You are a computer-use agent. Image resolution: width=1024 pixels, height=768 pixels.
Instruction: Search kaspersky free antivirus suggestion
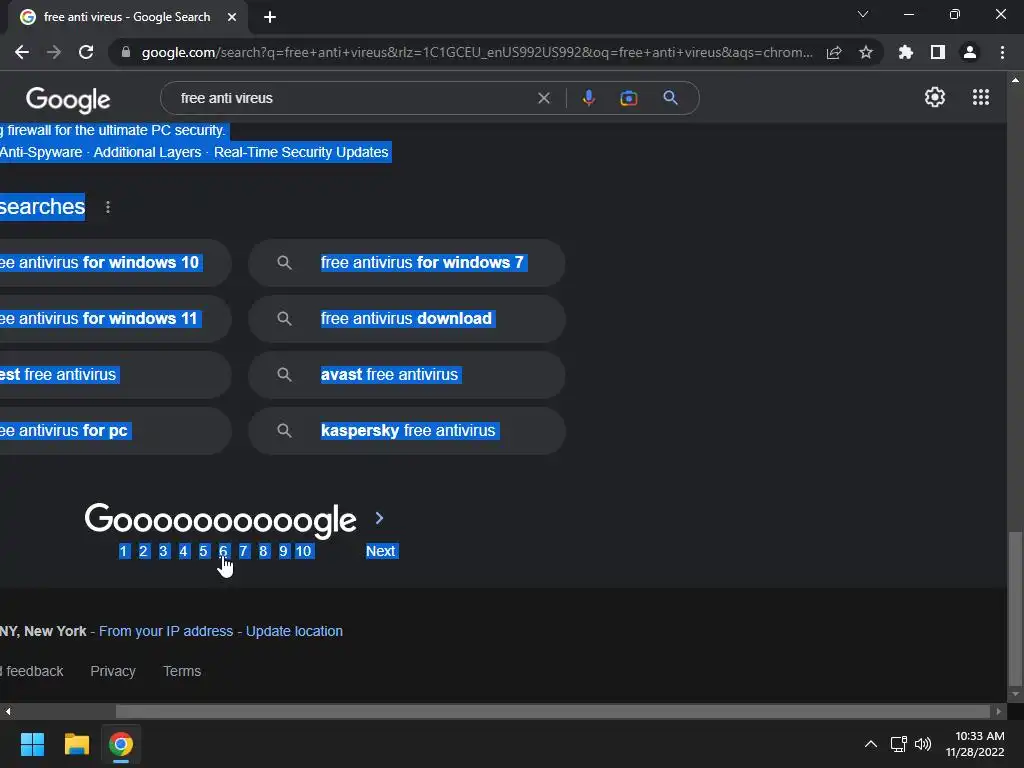pos(407,431)
